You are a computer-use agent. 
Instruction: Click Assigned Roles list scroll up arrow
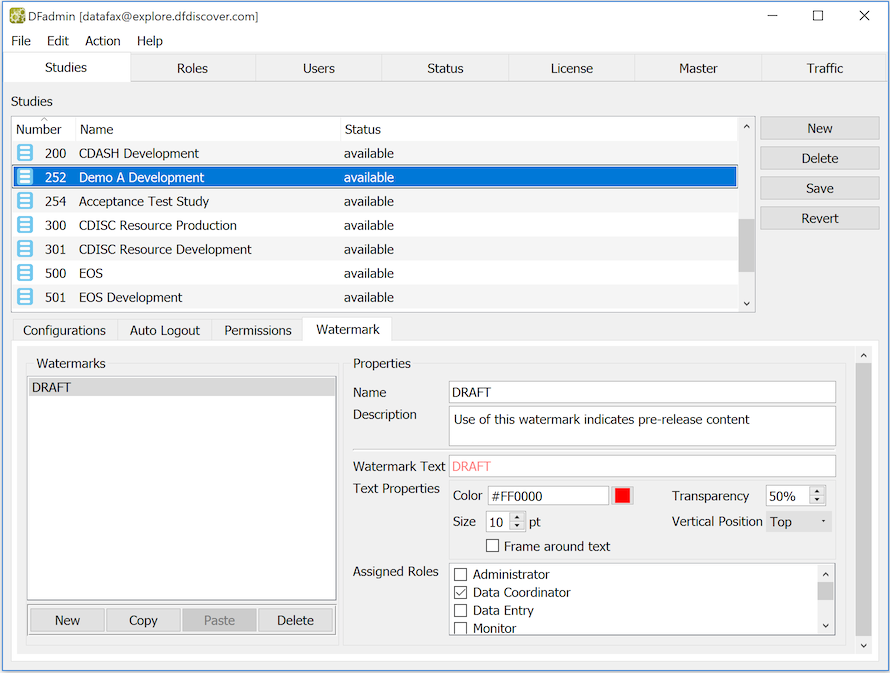point(825,574)
